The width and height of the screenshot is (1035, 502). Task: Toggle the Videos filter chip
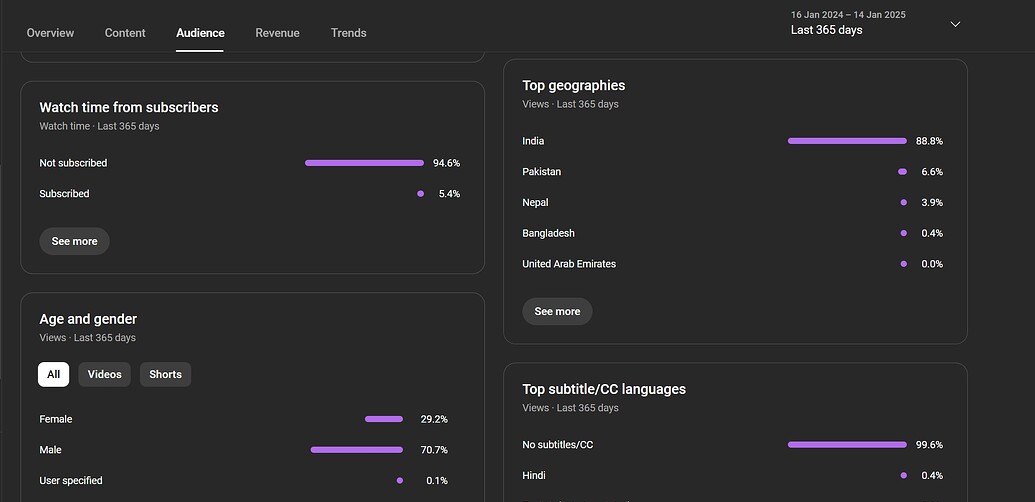(x=104, y=375)
